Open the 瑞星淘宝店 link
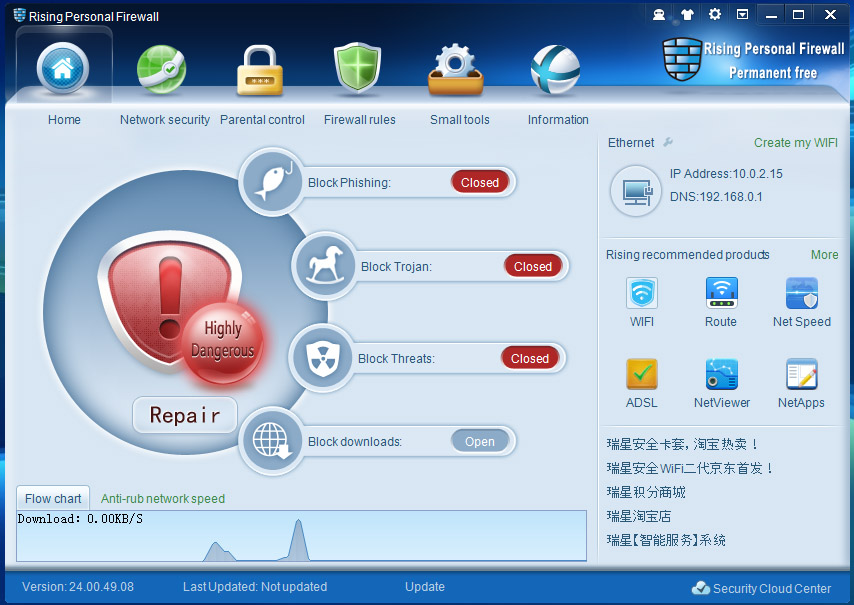Screen dimensions: 854x605 [639, 516]
